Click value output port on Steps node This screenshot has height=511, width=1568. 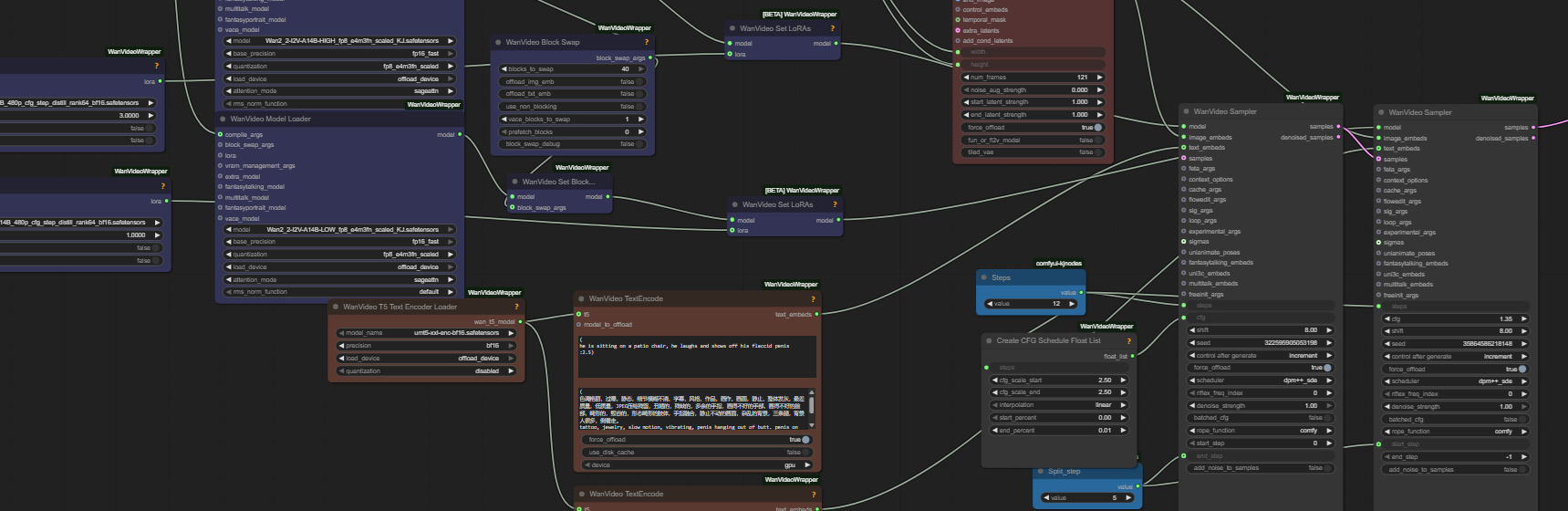point(1081,293)
